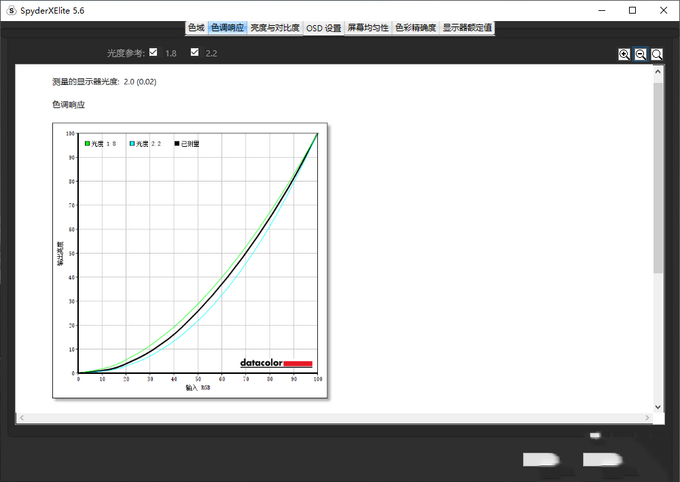Toggle the 1.8 gamma reference checkbox
The image size is (680, 482).
153,52
